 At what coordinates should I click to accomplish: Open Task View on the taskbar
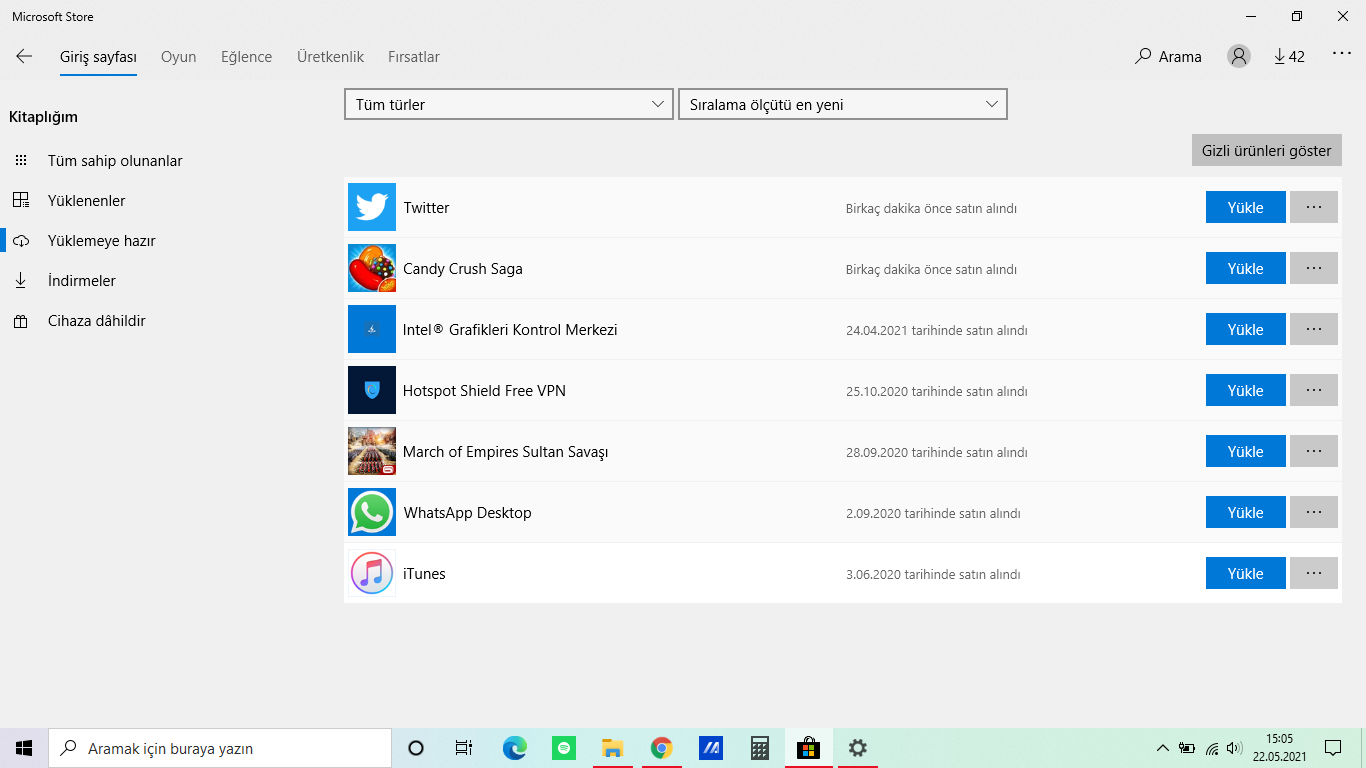[x=464, y=748]
